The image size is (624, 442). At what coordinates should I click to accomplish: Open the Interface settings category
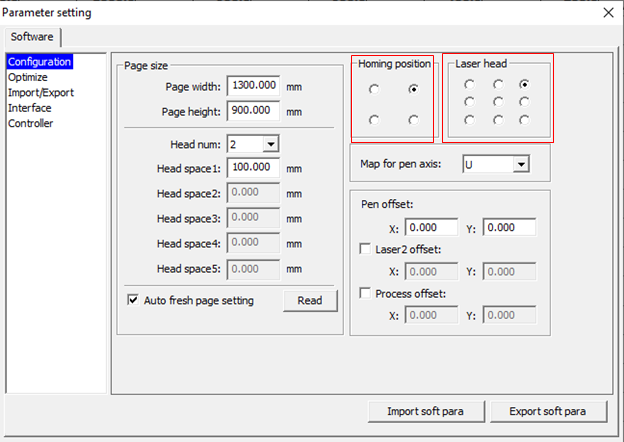click(29, 108)
